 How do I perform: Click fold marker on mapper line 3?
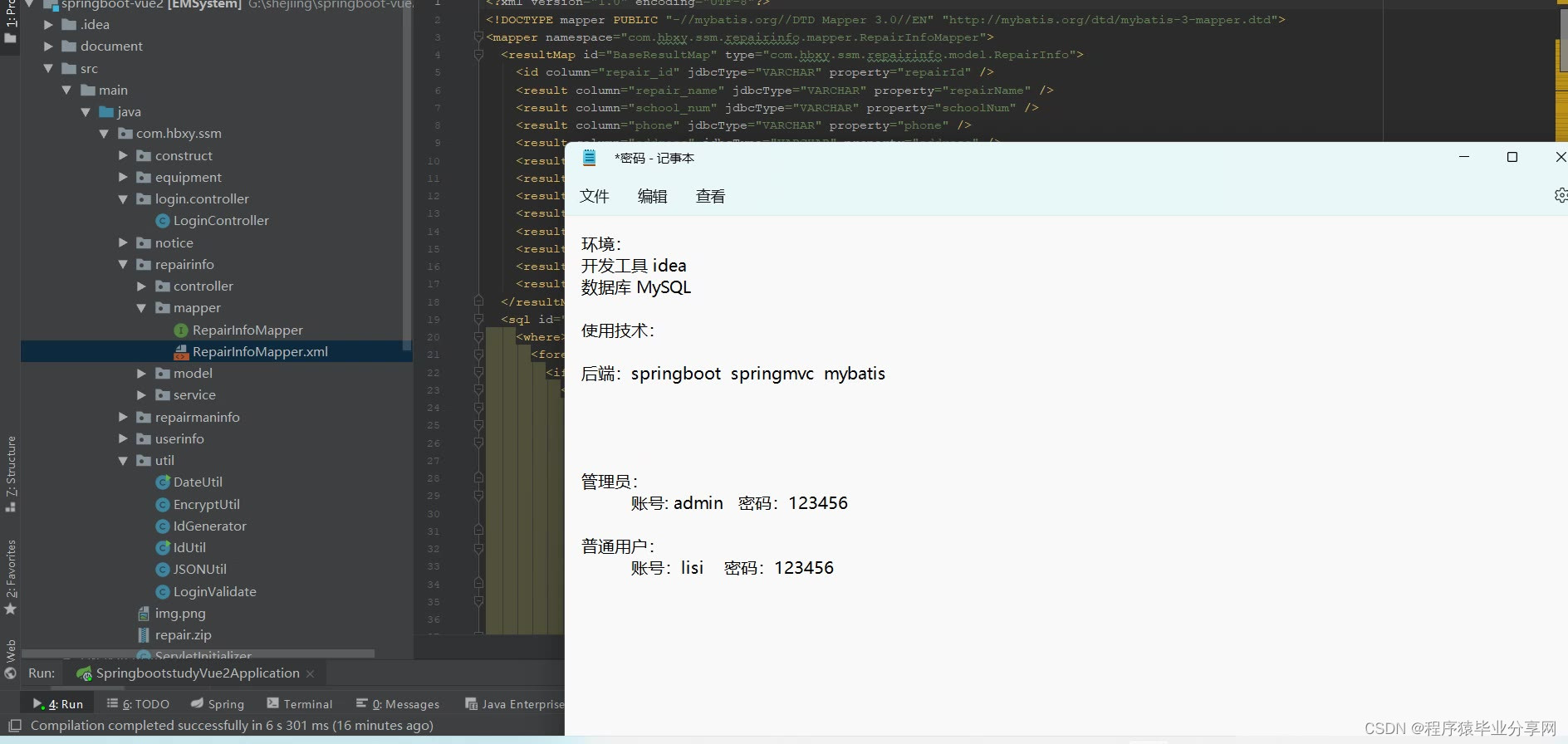click(x=478, y=37)
